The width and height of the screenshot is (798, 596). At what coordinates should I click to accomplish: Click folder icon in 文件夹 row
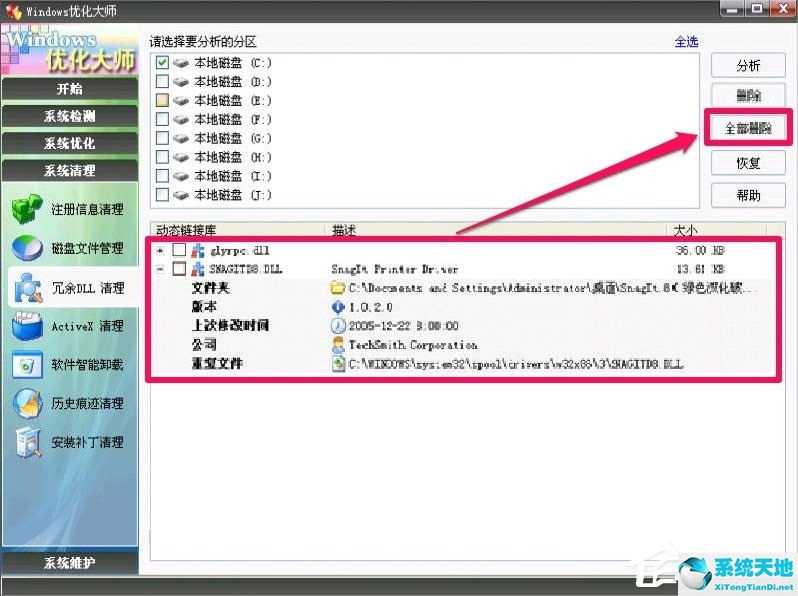338,288
